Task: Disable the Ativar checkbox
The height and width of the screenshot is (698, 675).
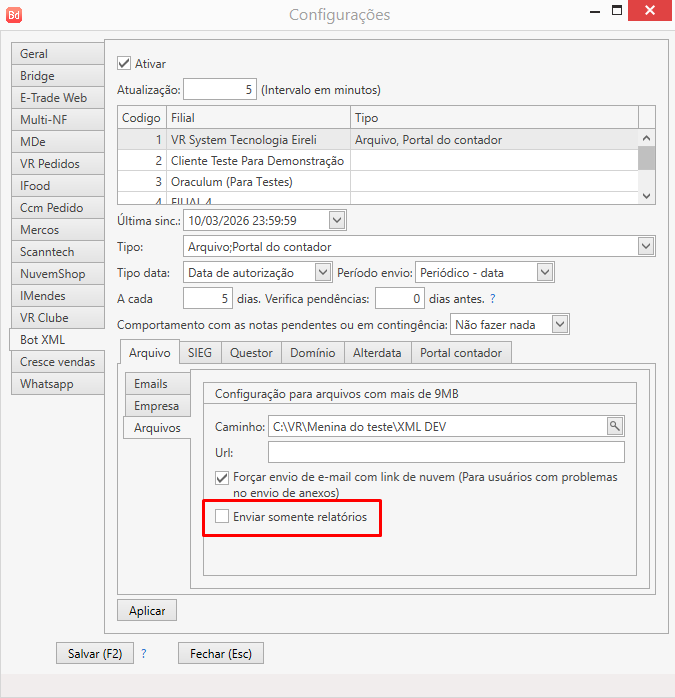Action: tap(125, 63)
